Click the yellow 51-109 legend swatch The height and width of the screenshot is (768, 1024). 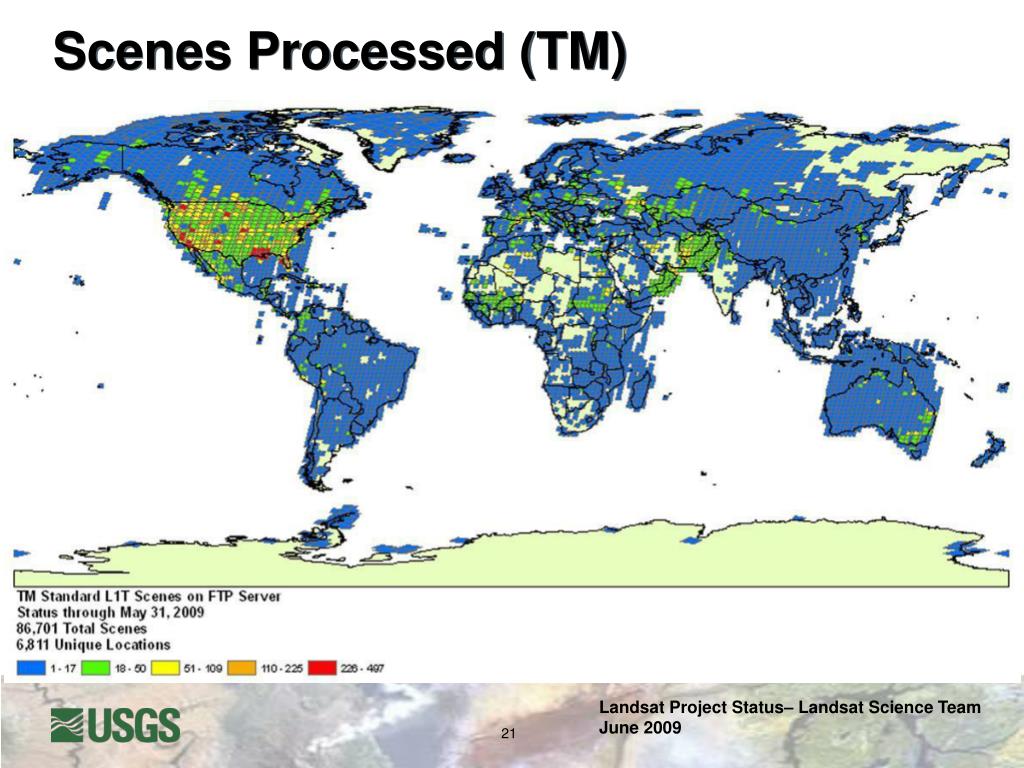pos(165,668)
